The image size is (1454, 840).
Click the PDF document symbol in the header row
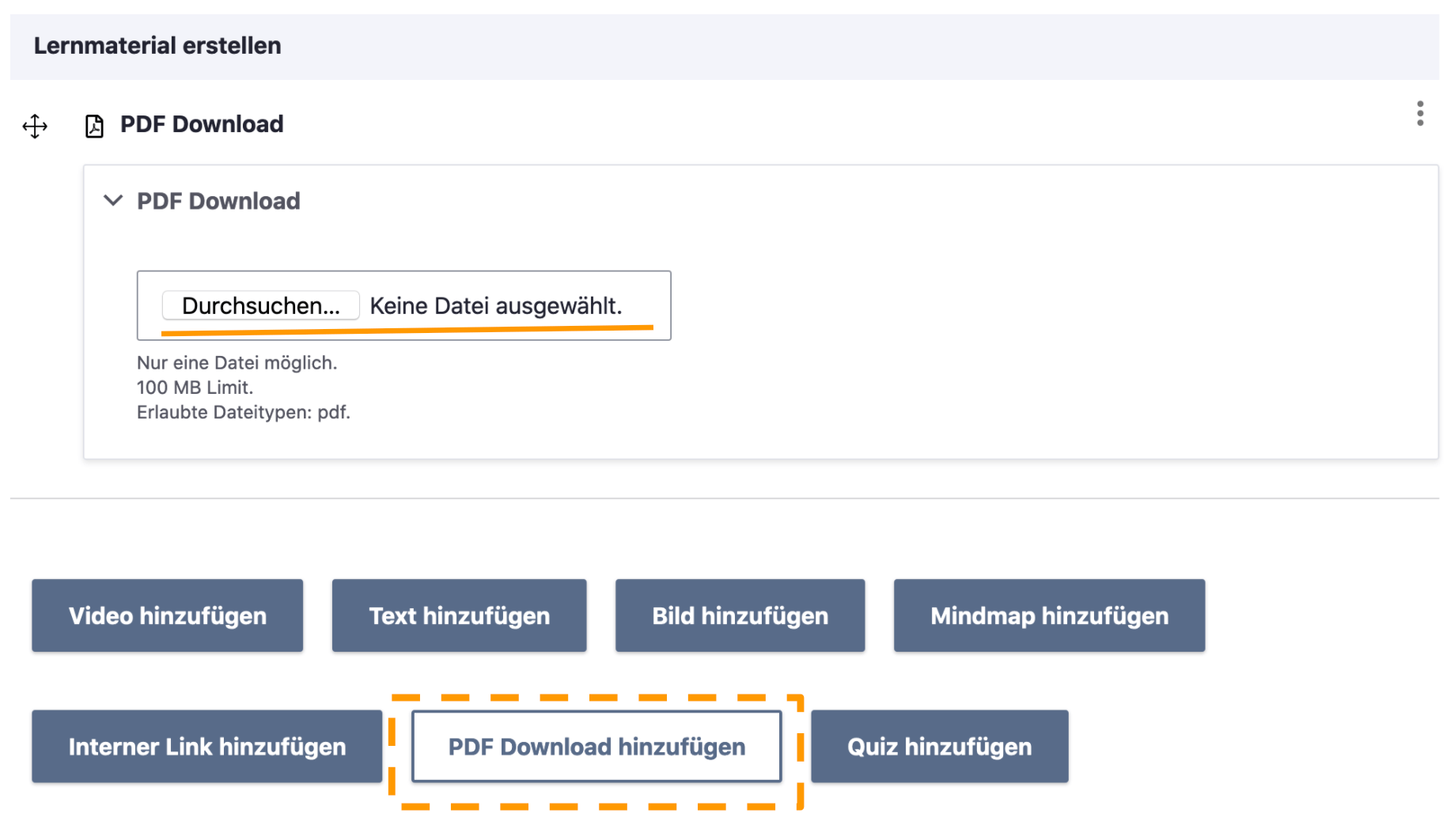pos(94,124)
